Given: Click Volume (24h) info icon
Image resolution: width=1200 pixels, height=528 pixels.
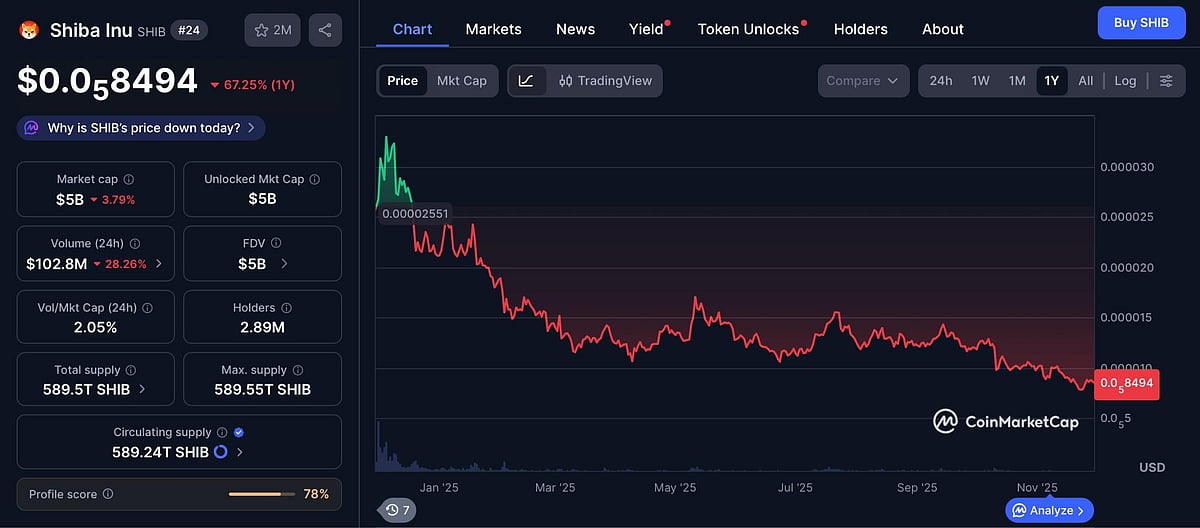Looking at the screenshot, I should (x=135, y=243).
